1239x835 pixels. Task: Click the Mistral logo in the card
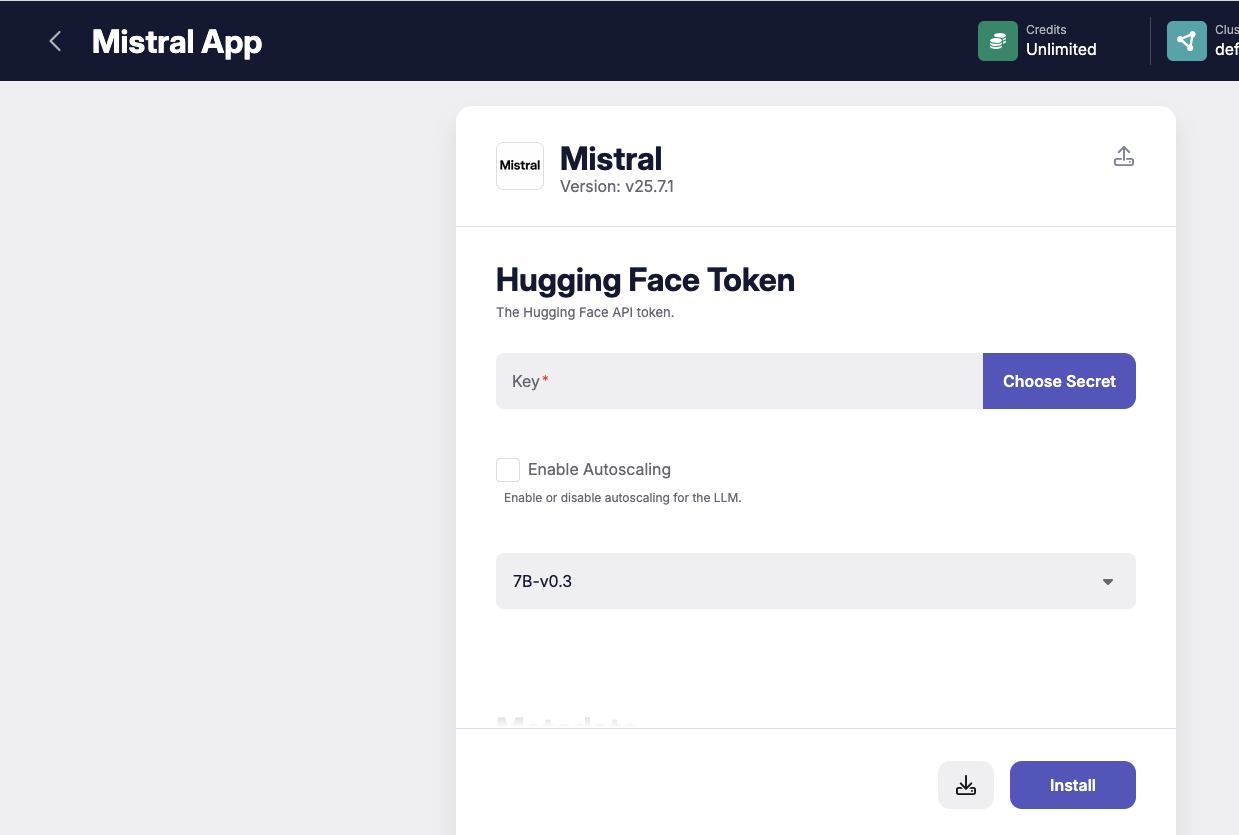pyautogui.click(x=520, y=166)
